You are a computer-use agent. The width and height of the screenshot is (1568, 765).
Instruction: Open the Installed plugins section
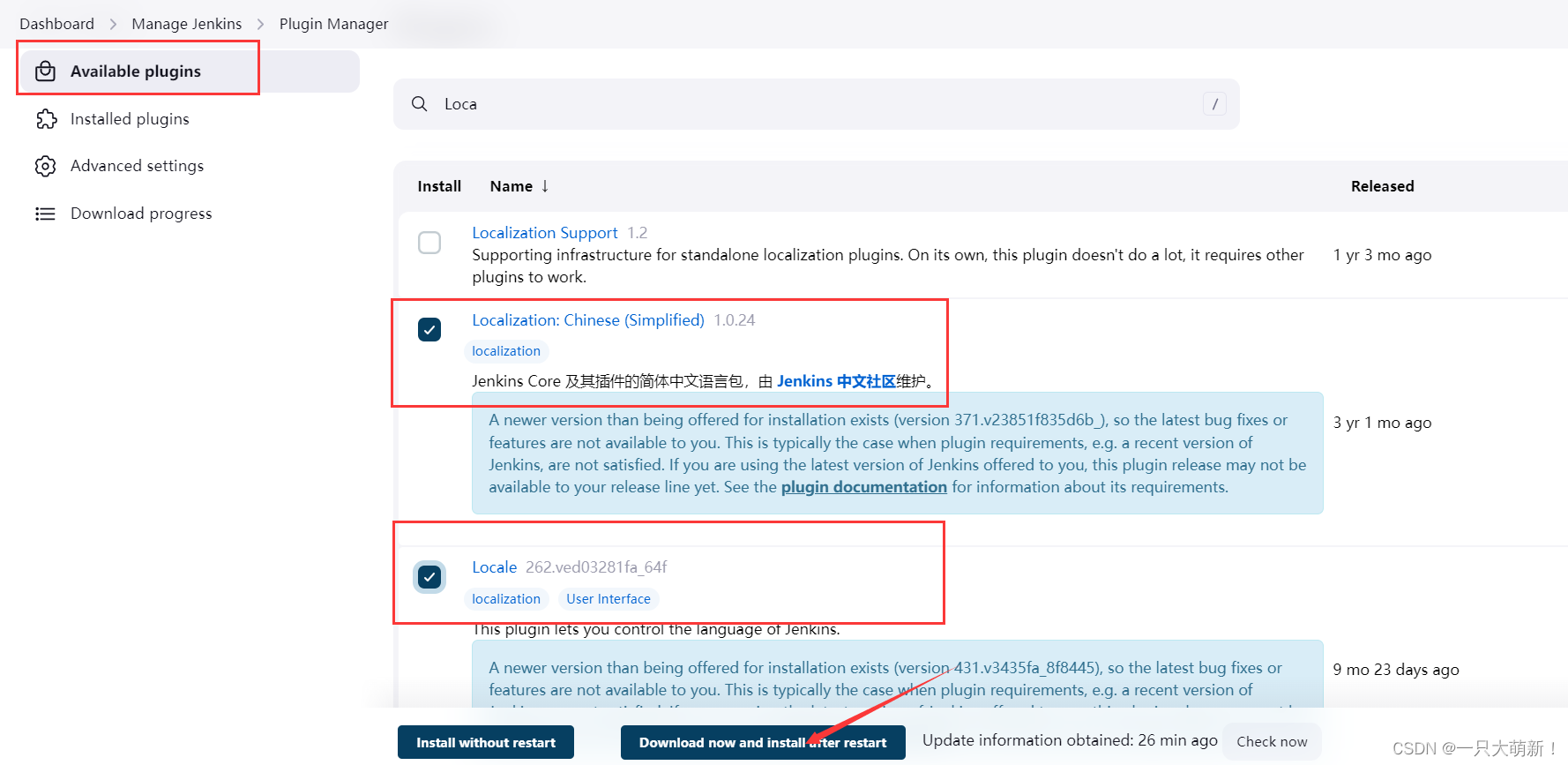click(x=130, y=119)
